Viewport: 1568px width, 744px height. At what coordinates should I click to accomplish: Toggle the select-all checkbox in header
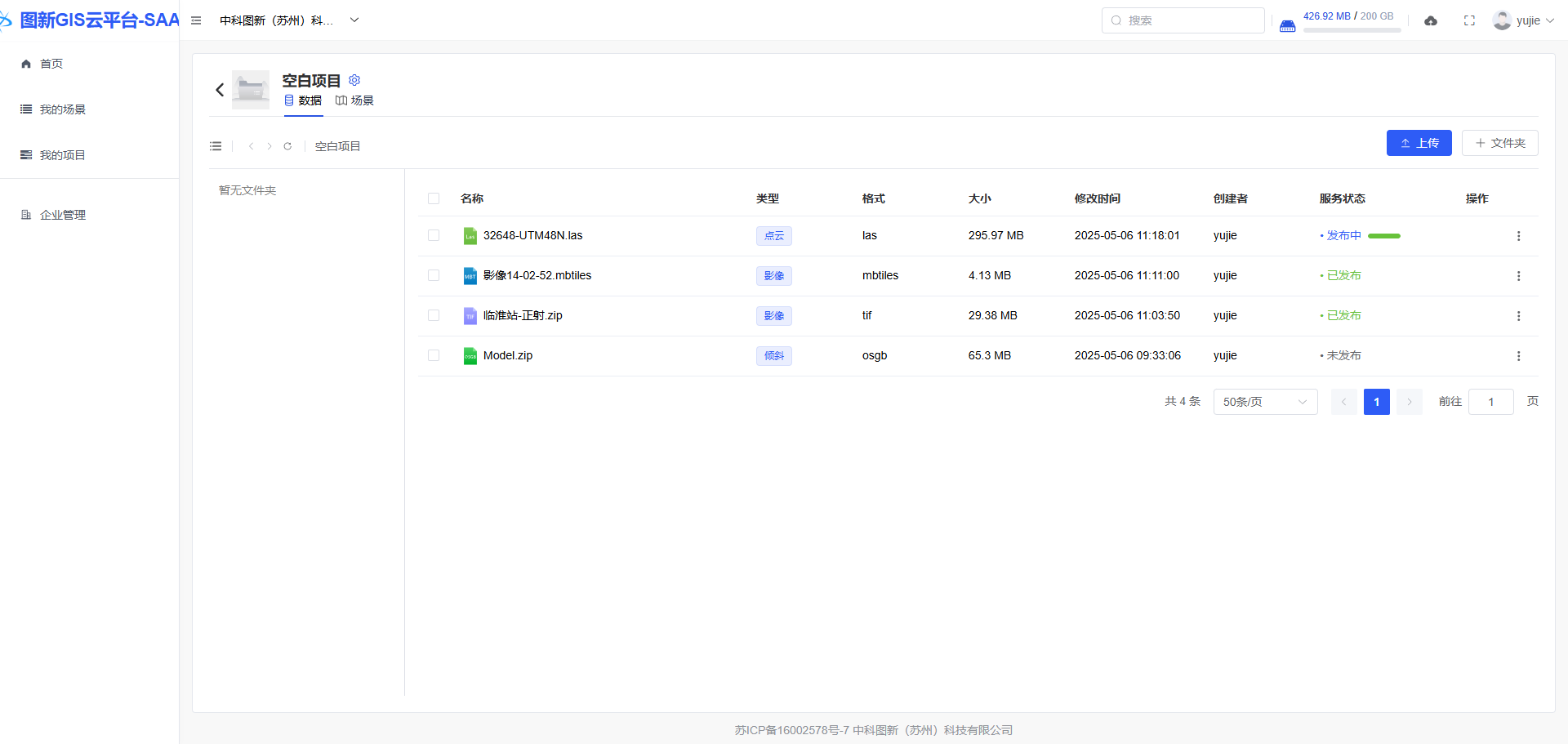coord(434,198)
